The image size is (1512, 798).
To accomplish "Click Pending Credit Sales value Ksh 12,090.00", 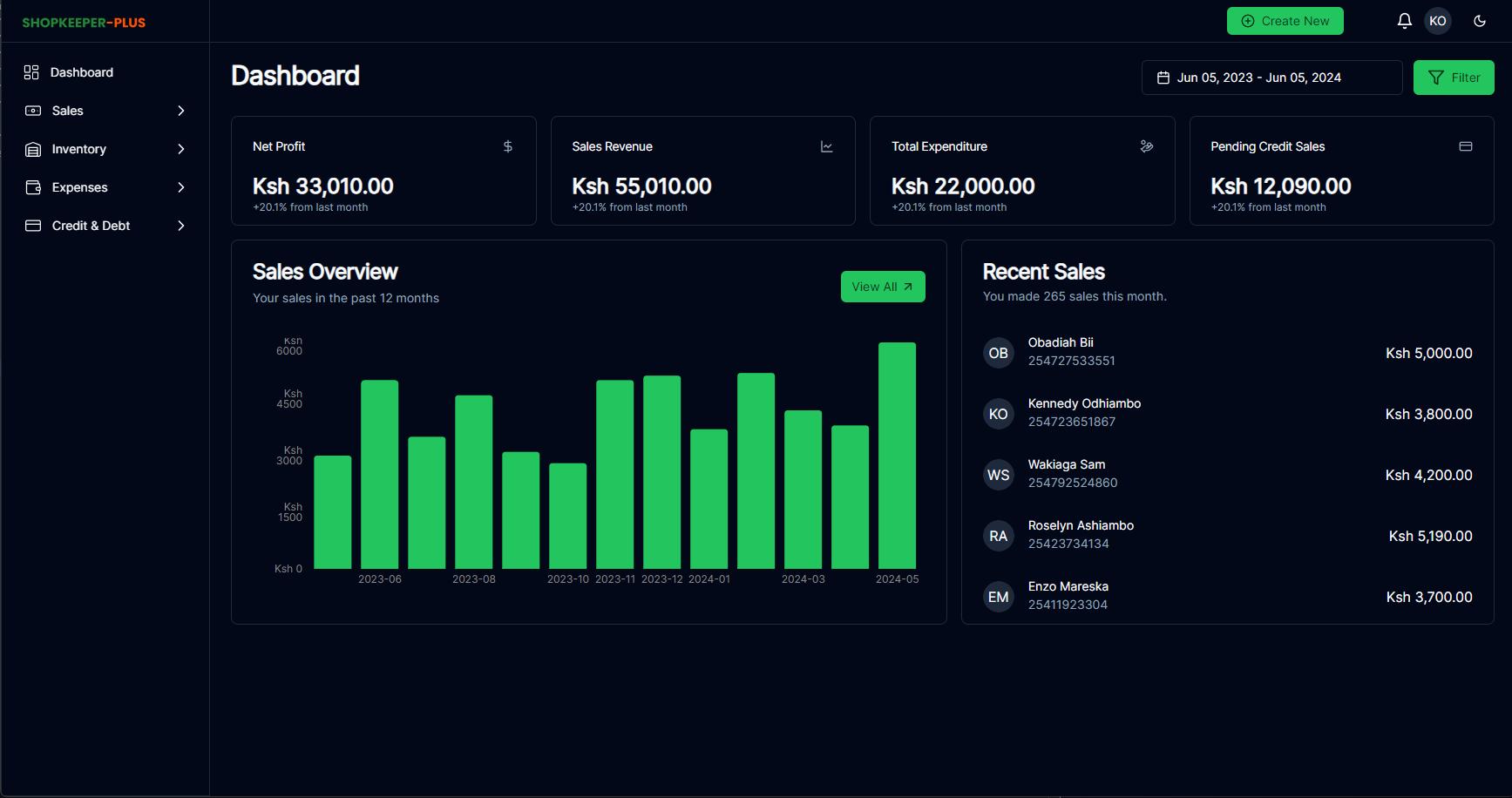I will pos(1281,186).
